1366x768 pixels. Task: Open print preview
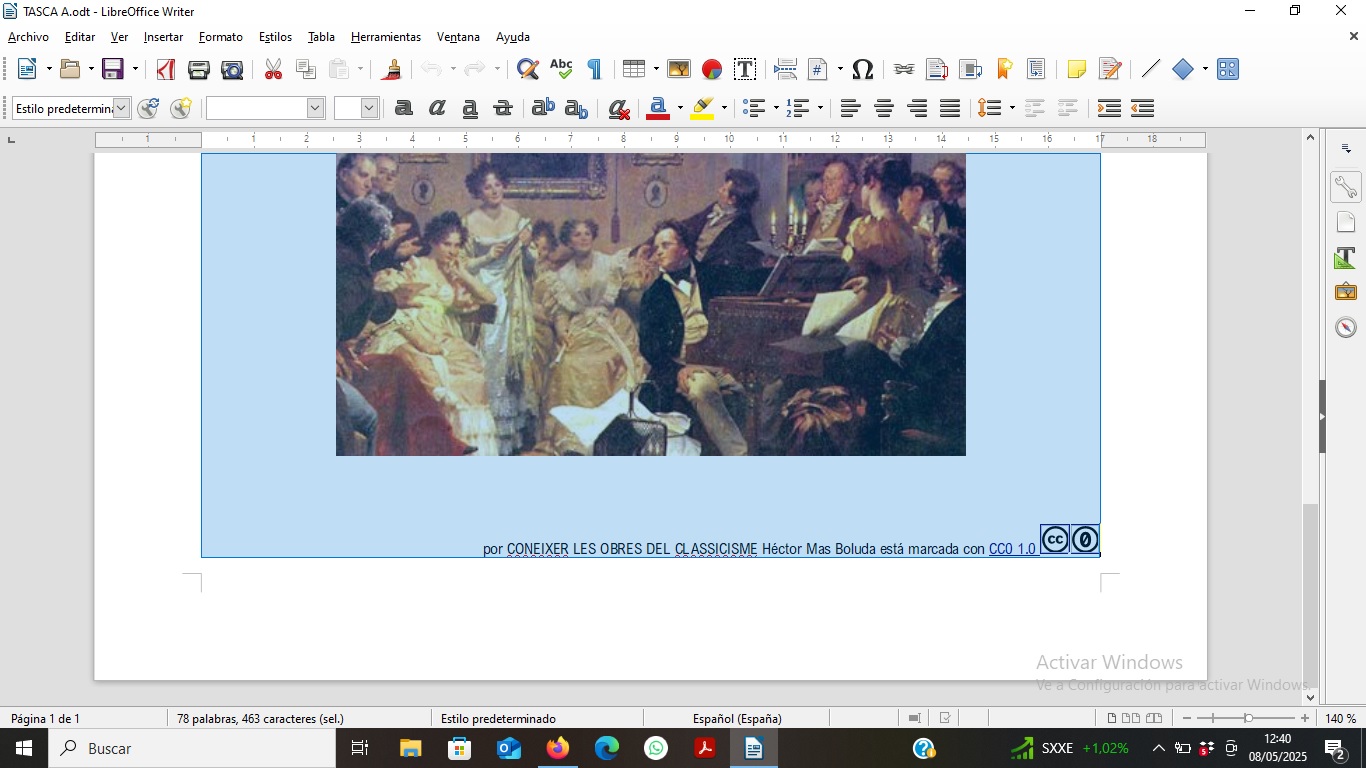tap(232, 69)
